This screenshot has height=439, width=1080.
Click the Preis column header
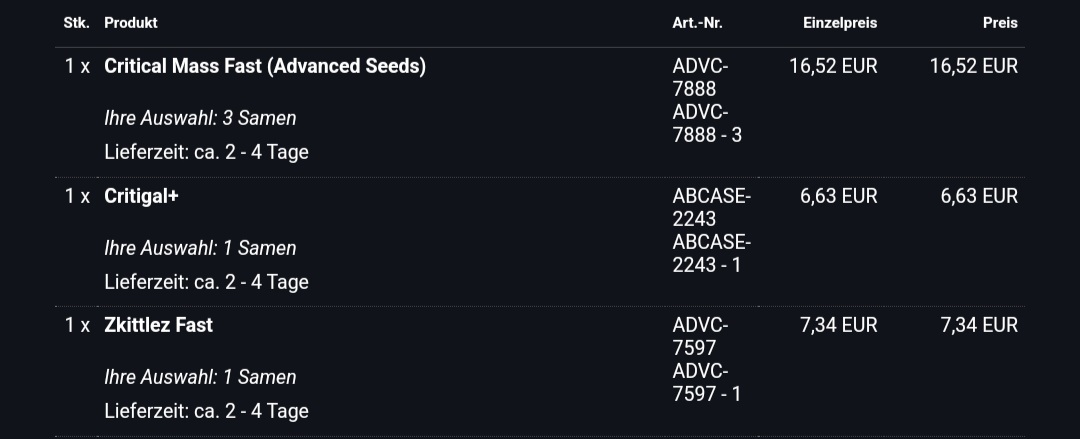(1000, 23)
